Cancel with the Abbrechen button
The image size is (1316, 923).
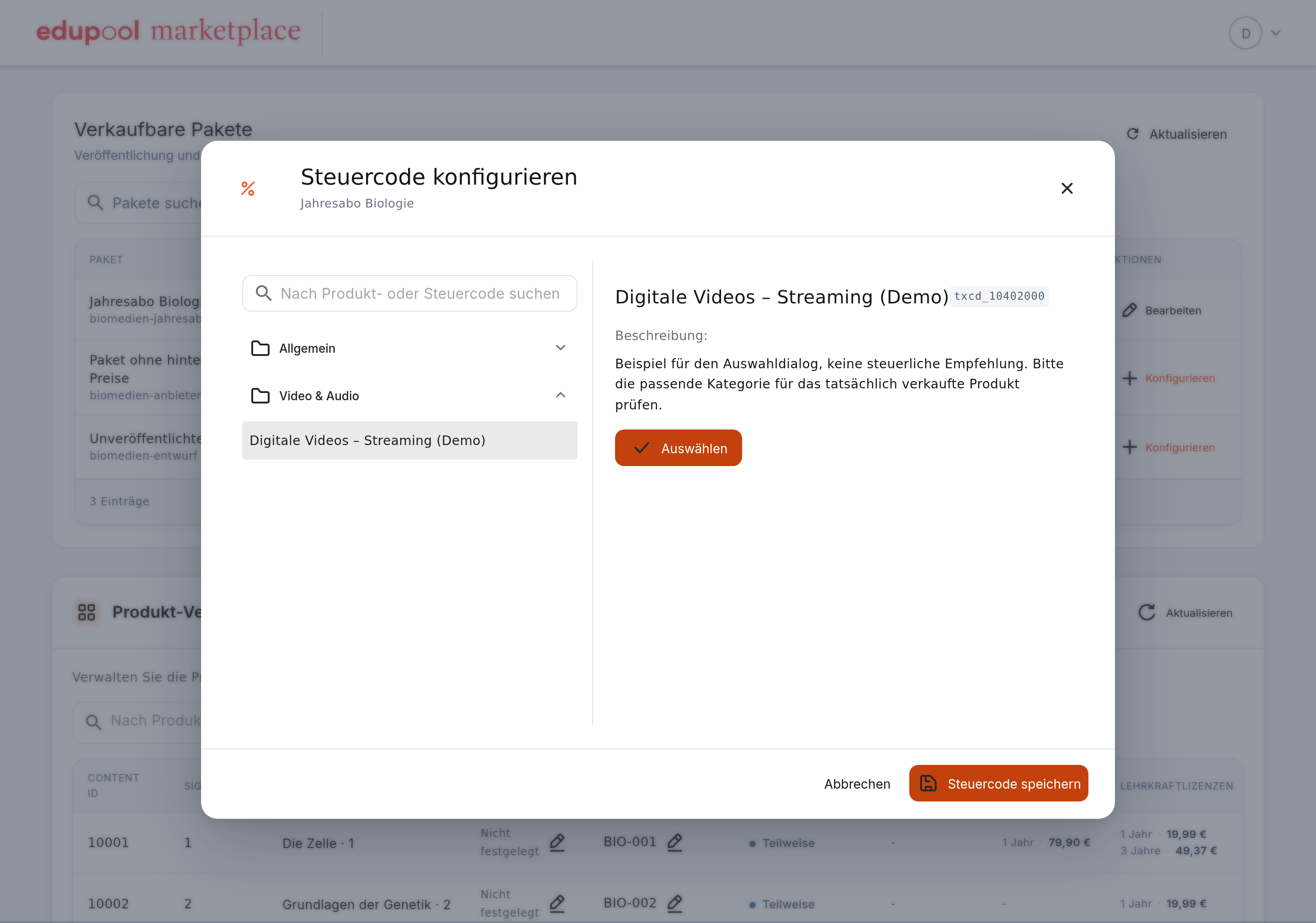click(857, 784)
